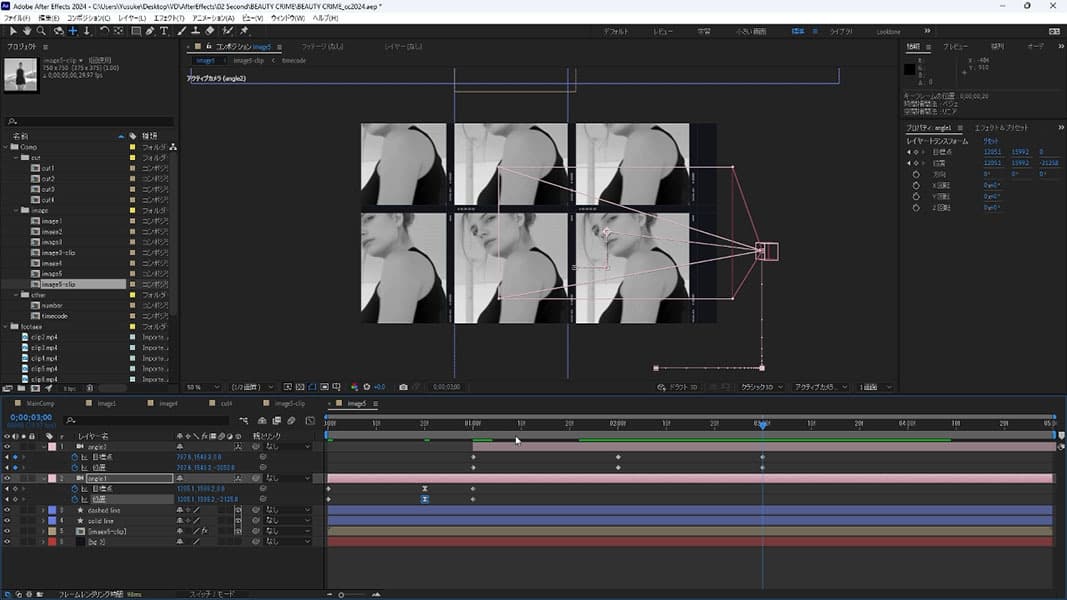This screenshot has height=600, width=1067.
Task: Select the Puppet Pin tool
Action: (x=244, y=31)
